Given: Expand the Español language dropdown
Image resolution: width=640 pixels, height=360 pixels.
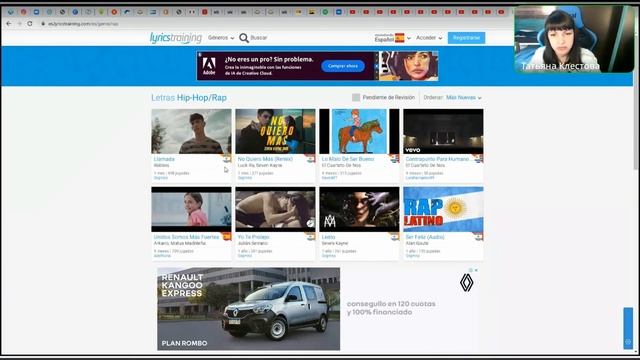Looking at the screenshot, I should [x=392, y=38].
